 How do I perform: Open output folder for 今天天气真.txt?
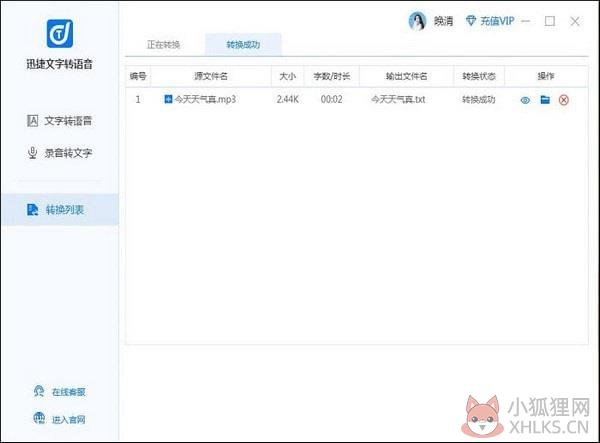tap(545, 100)
